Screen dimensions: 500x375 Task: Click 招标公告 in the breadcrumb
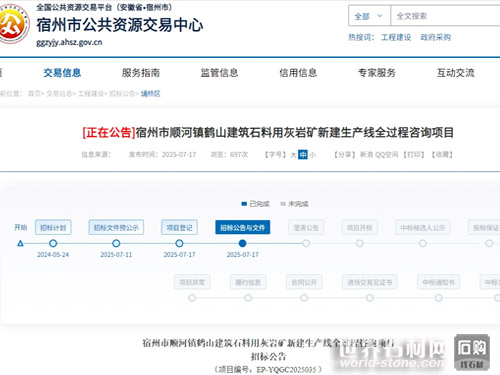pyautogui.click(x=122, y=94)
